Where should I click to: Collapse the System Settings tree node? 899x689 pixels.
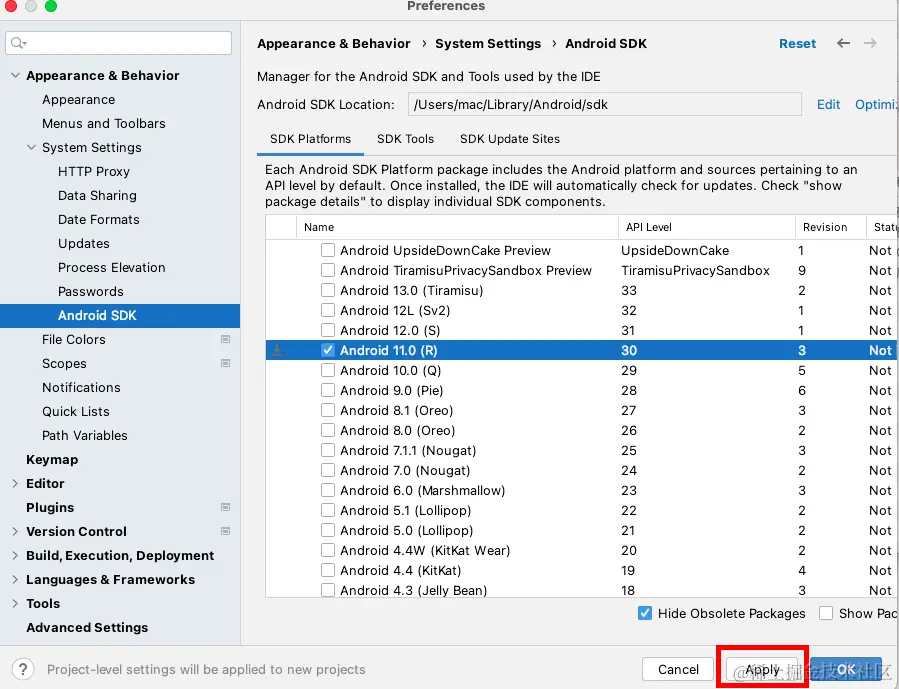pos(31,148)
